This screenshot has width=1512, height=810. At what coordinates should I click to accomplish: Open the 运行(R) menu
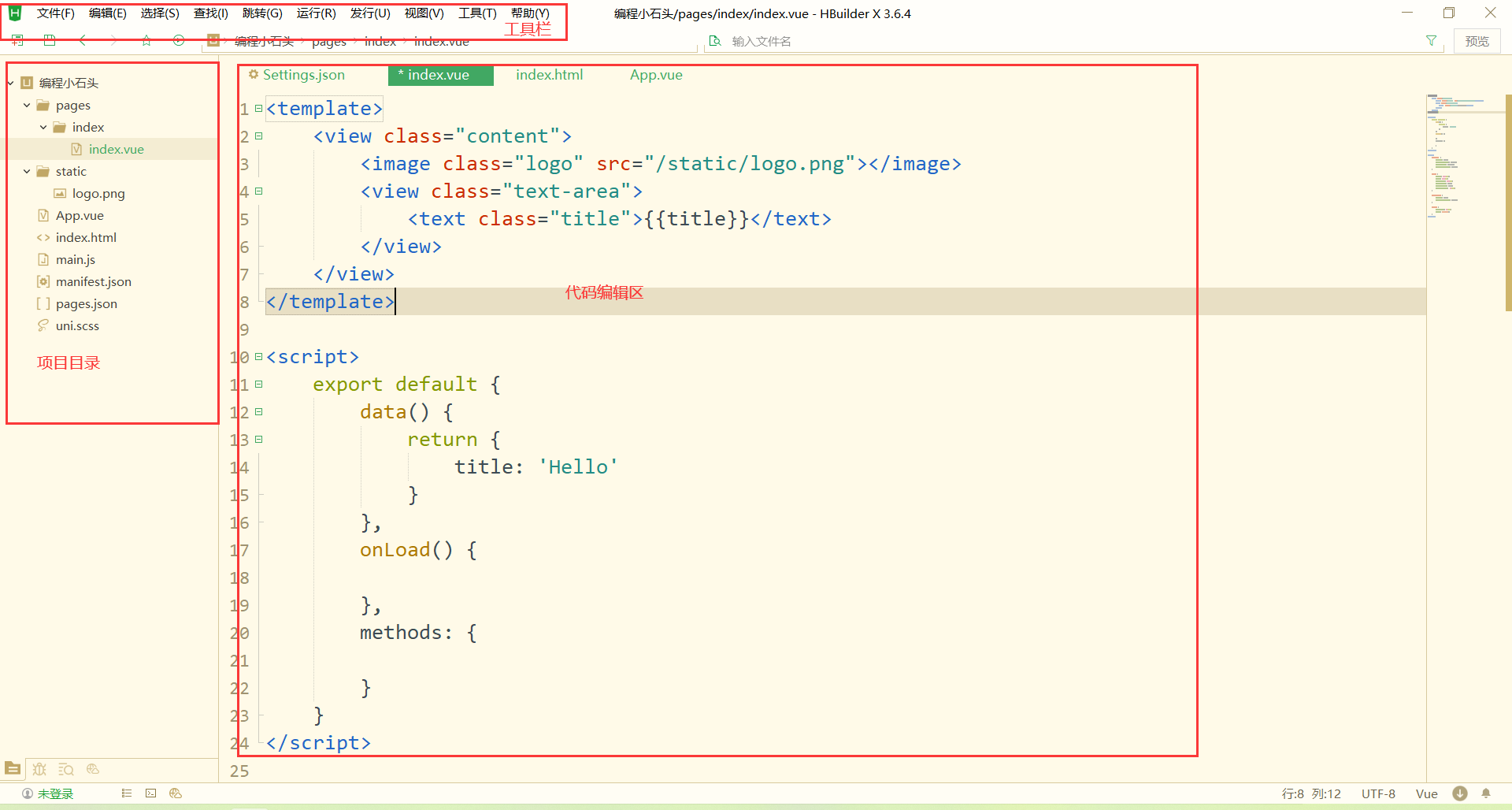316,13
